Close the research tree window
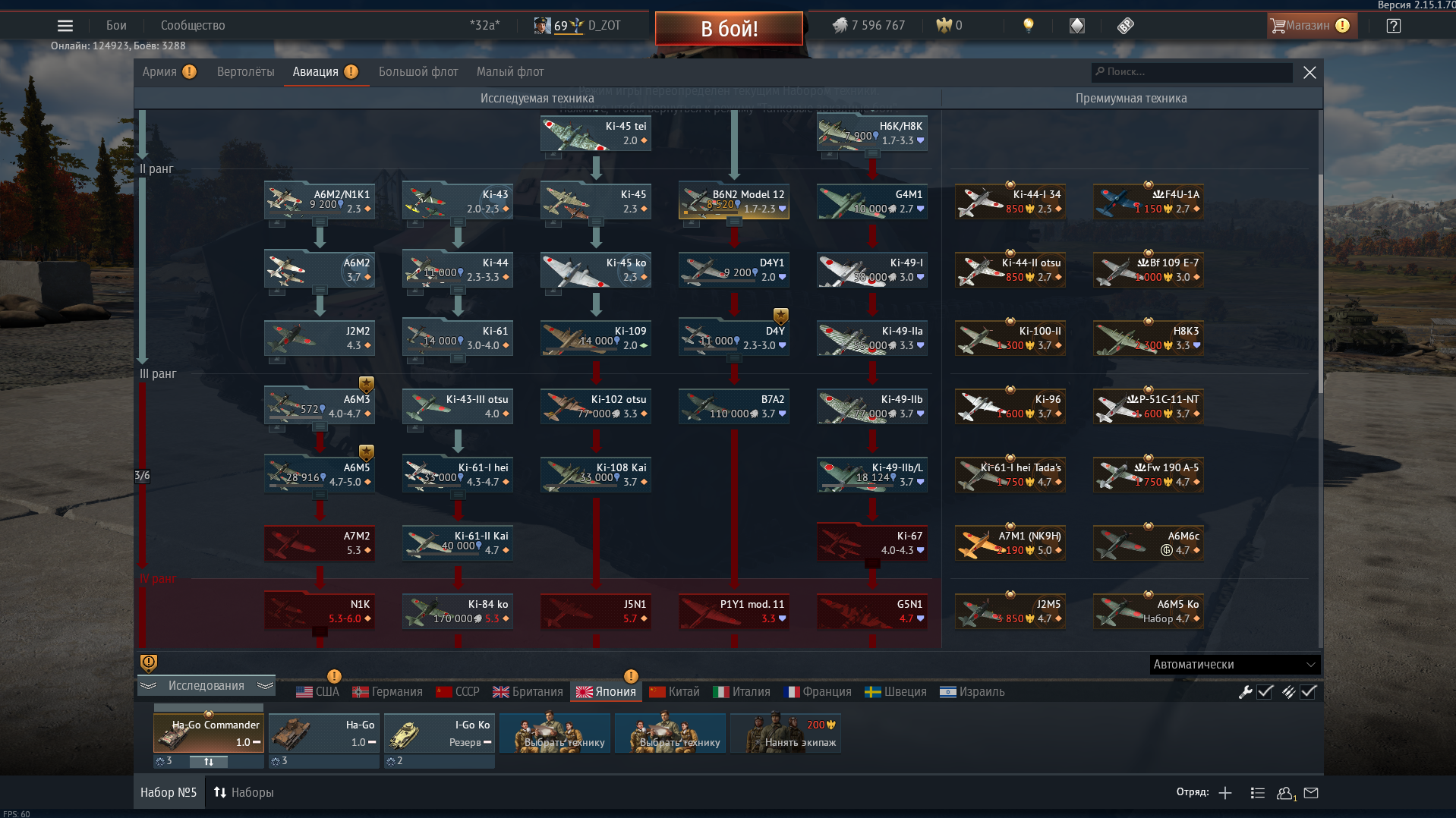Viewport: 1456px width, 818px height. [x=1309, y=72]
